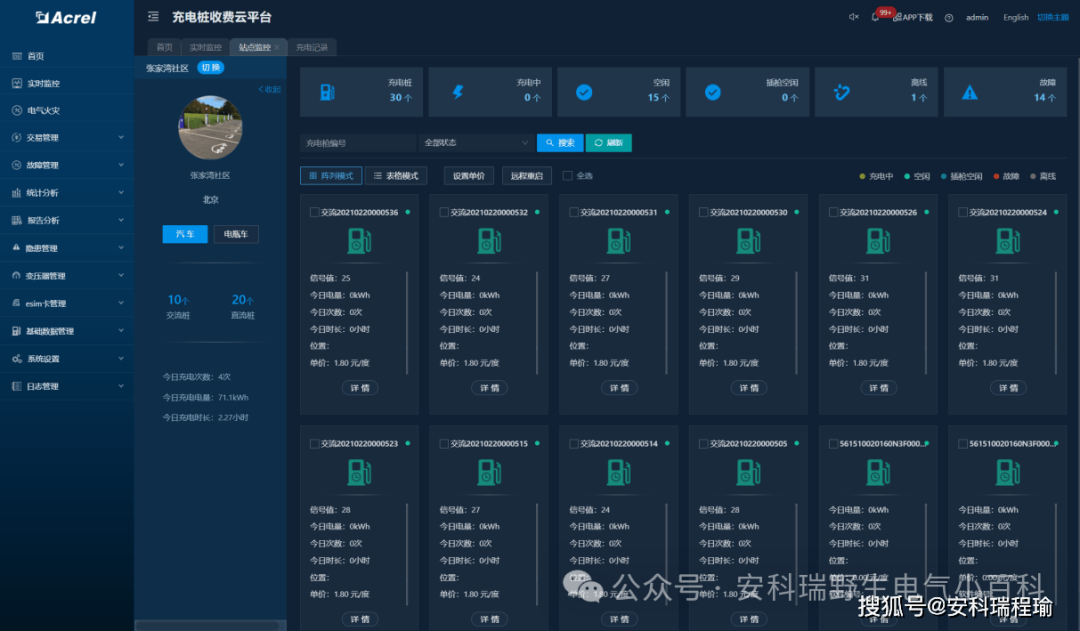Screen dimensions: 1080x631
Task: Click the 系统设置 gears icon
Action: (17, 359)
